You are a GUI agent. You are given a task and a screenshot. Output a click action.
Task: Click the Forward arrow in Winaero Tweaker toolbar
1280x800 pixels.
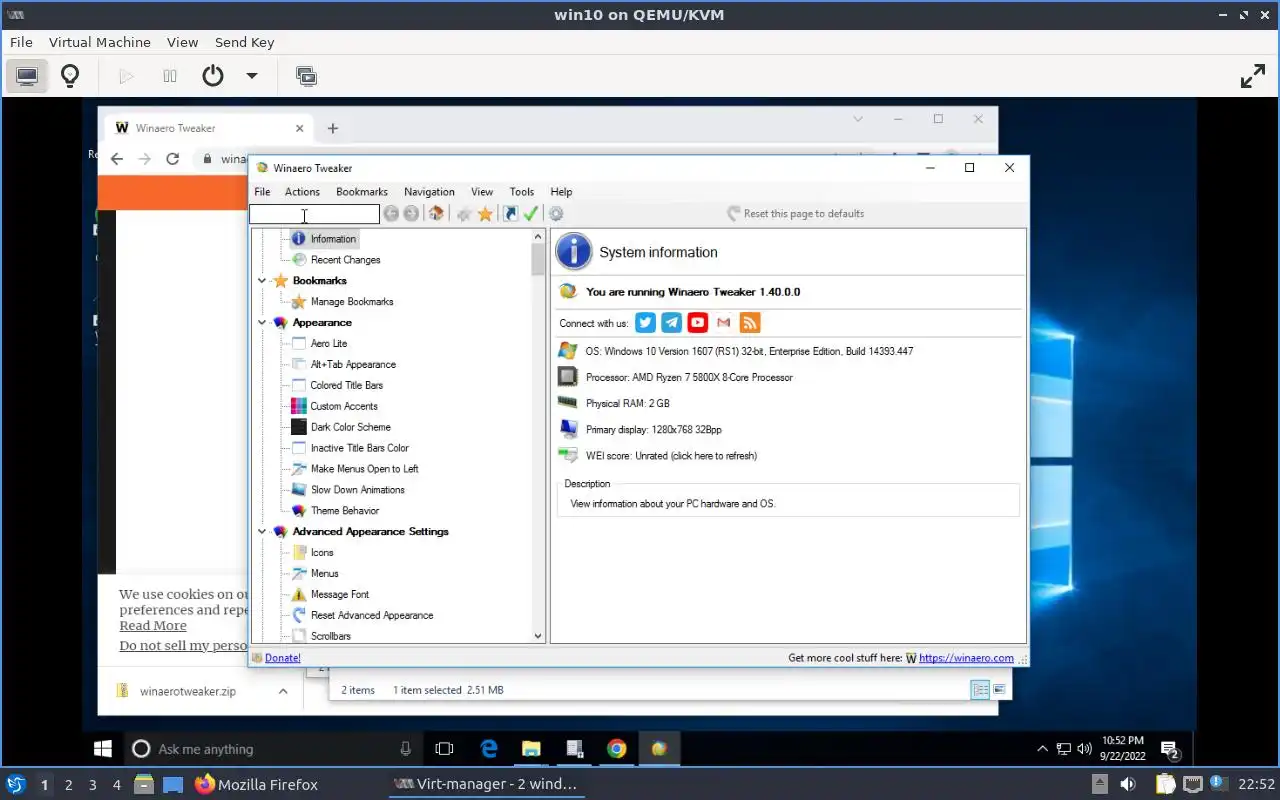[411, 214]
